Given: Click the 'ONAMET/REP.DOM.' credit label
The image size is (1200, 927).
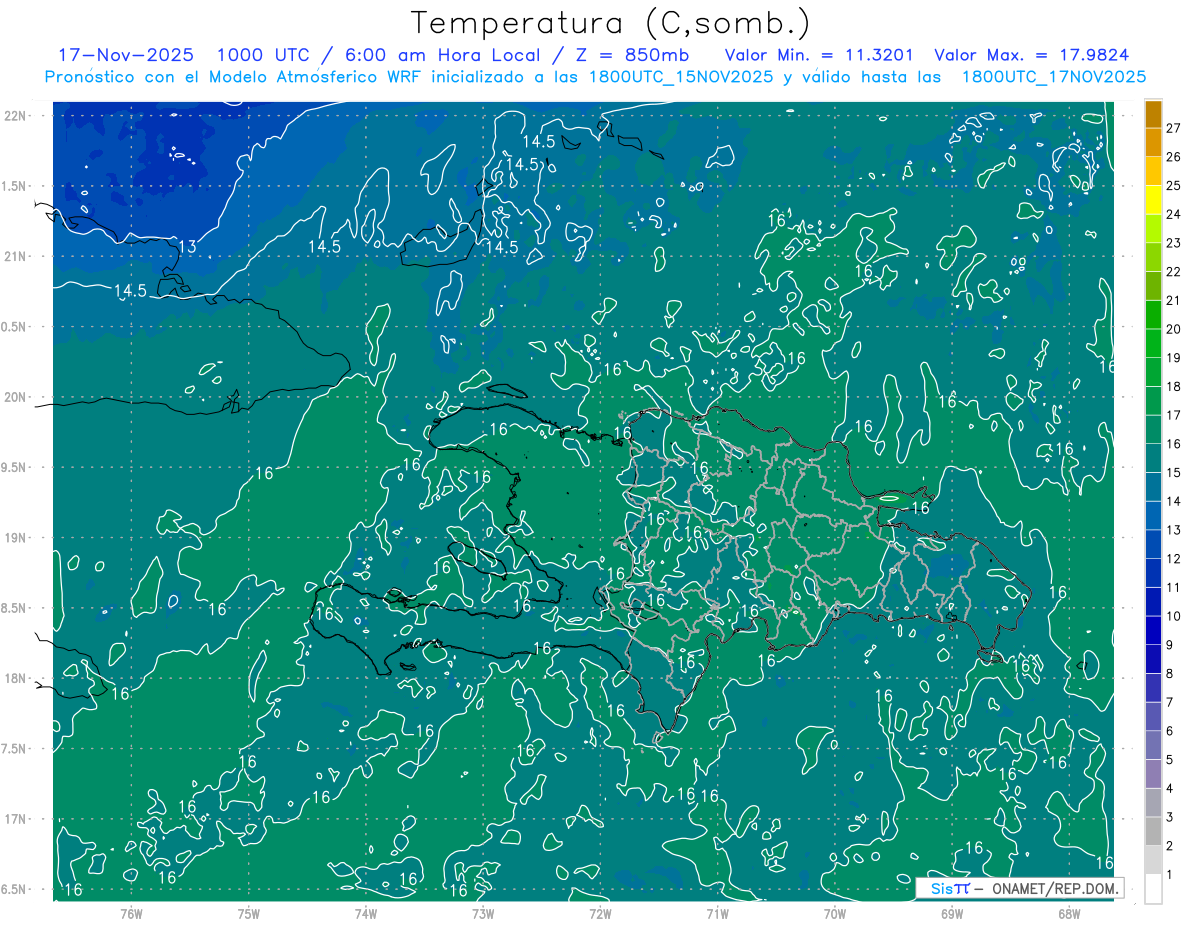Looking at the screenshot, I should click(x=1053, y=888).
